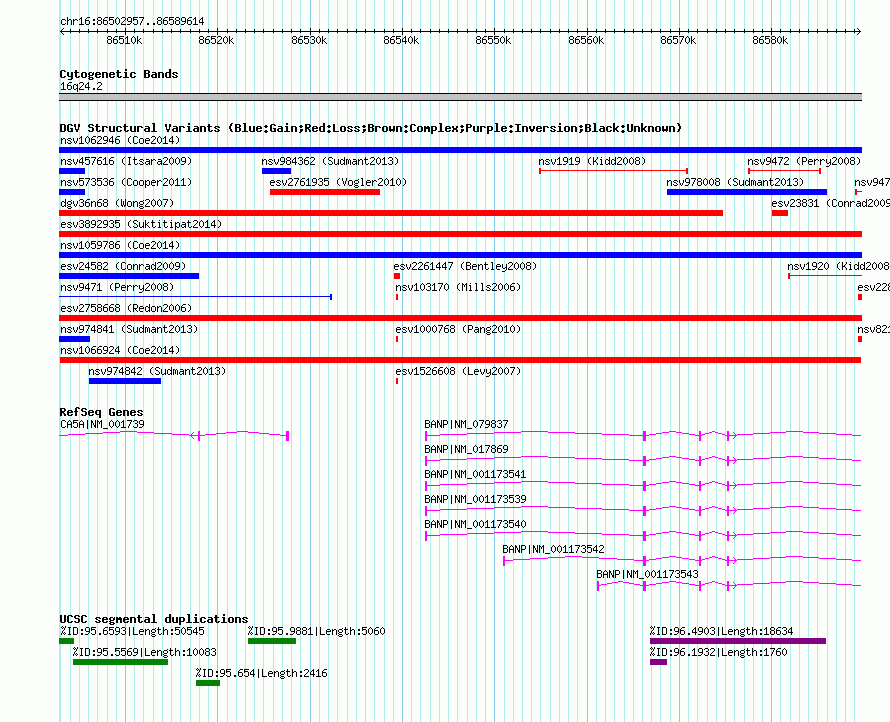Select the nsv978008 (Sudmant2013) gain bar
The width and height of the screenshot is (890, 722).
(x=747, y=192)
